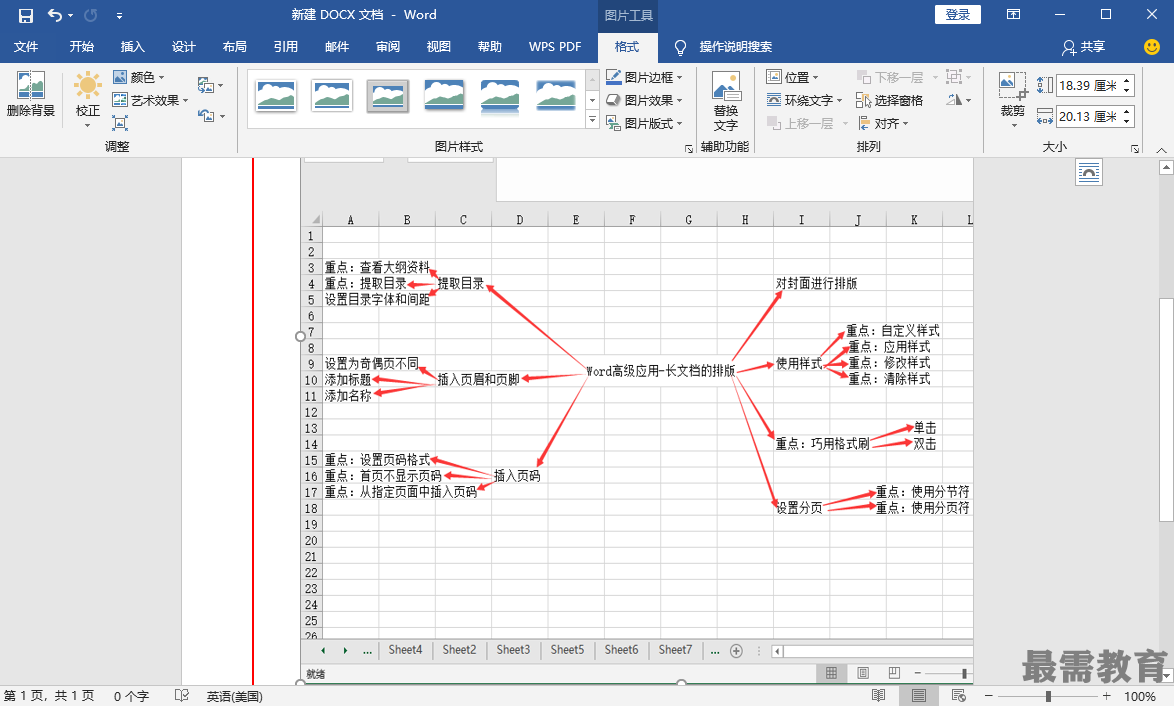Click the Alt Text (替换文字) button
This screenshot has width=1174, height=706.
(726, 101)
